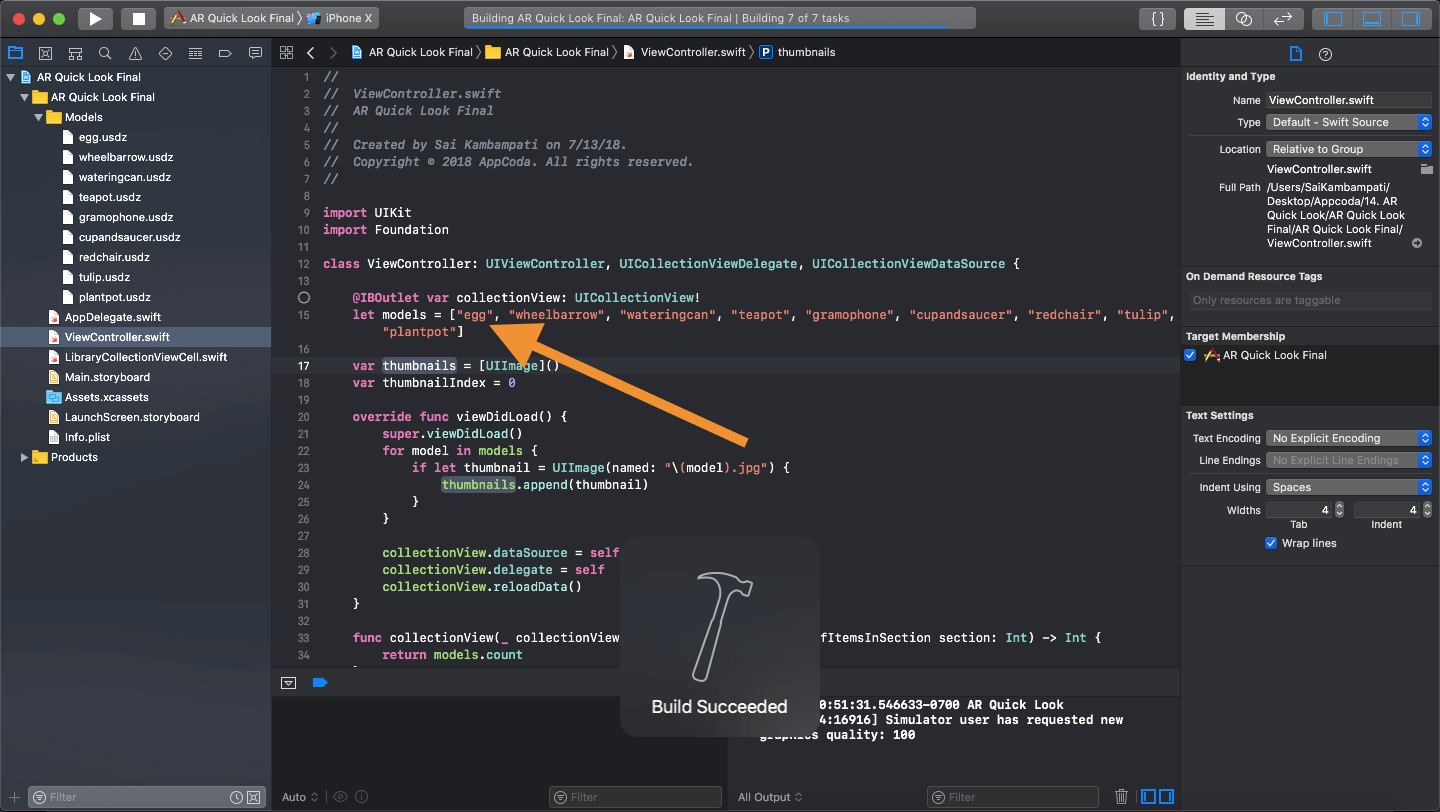1440x812 pixels.
Task: Click the Stop button in toolbar
Action: [x=138, y=18]
